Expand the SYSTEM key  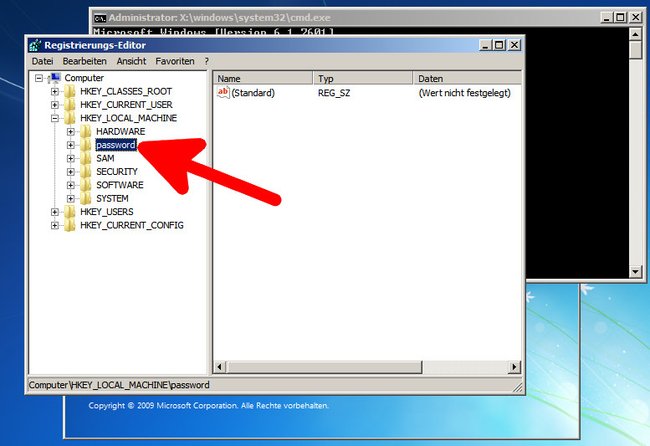(x=70, y=199)
